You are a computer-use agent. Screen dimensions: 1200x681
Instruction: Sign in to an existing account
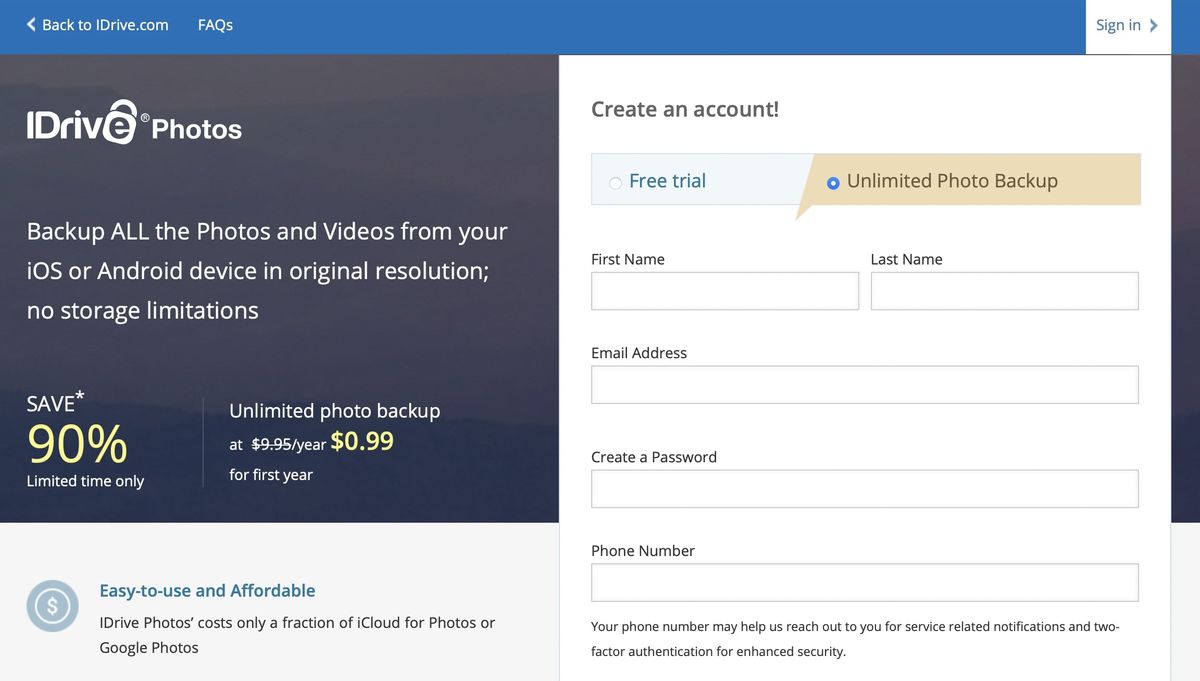(1117, 25)
